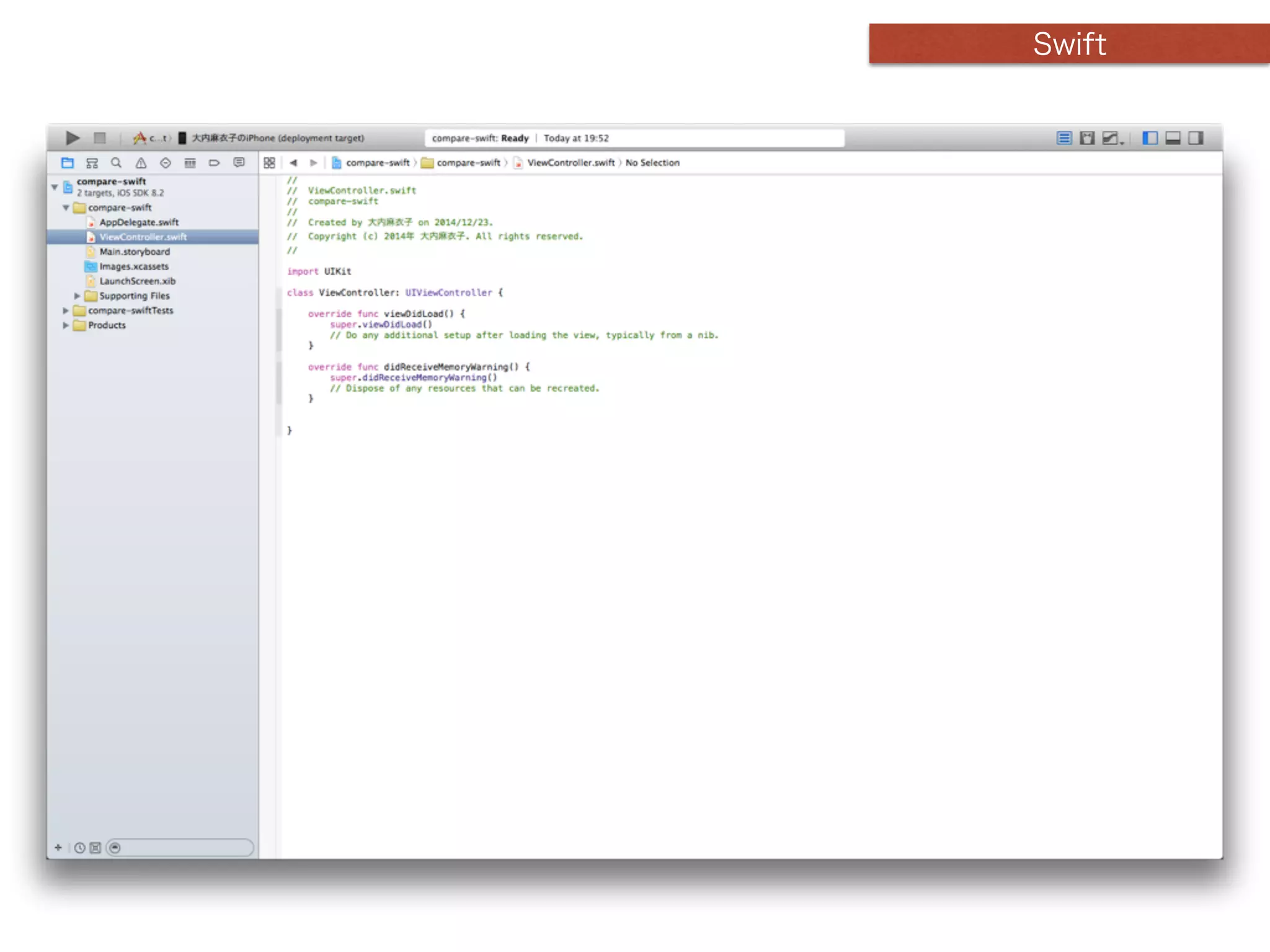Show only recent files filter

click(x=79, y=847)
